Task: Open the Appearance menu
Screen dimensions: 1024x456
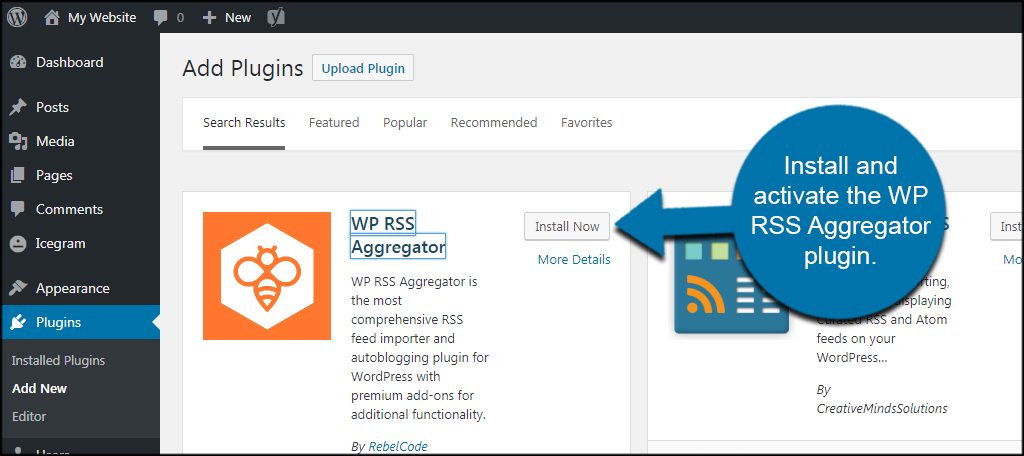Action: coord(72,288)
